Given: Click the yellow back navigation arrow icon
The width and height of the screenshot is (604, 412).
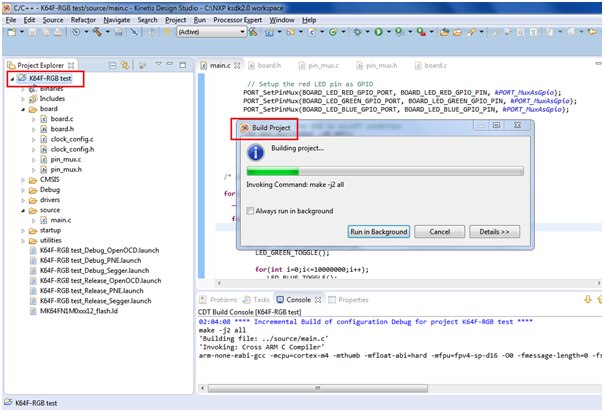Looking at the screenshot, I should point(592,32).
